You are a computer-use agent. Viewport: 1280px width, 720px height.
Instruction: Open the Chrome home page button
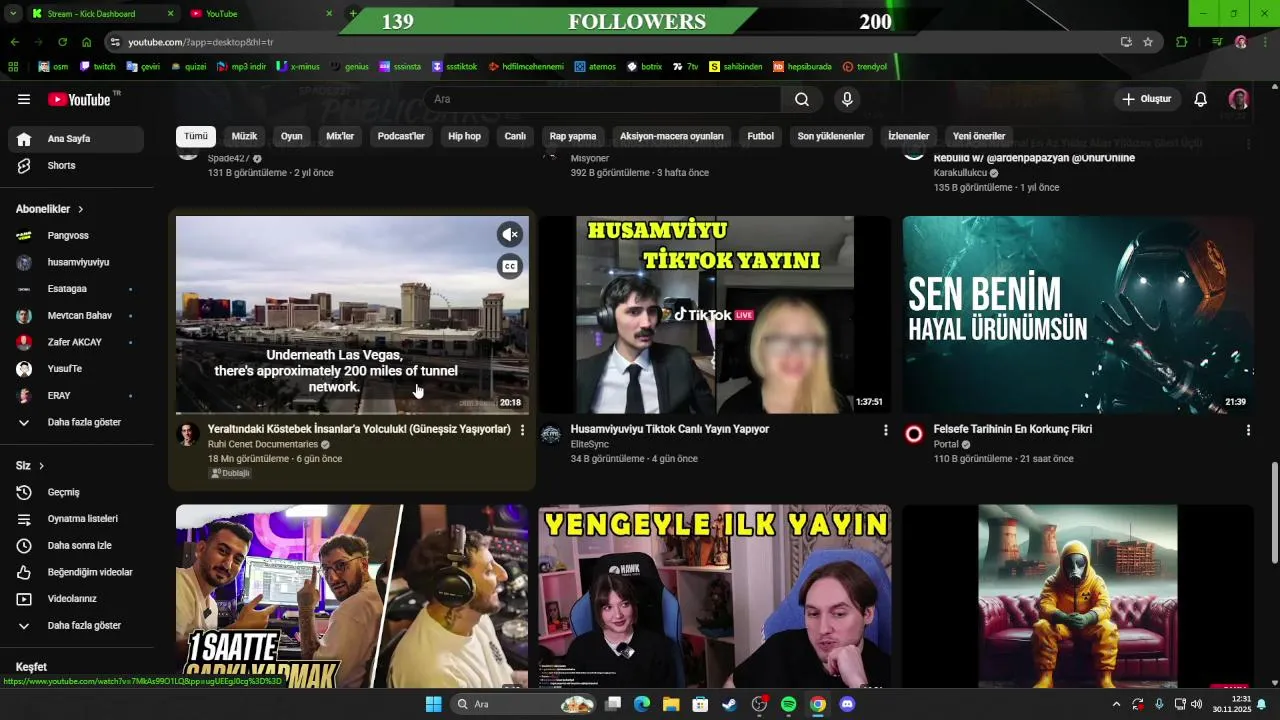[87, 42]
